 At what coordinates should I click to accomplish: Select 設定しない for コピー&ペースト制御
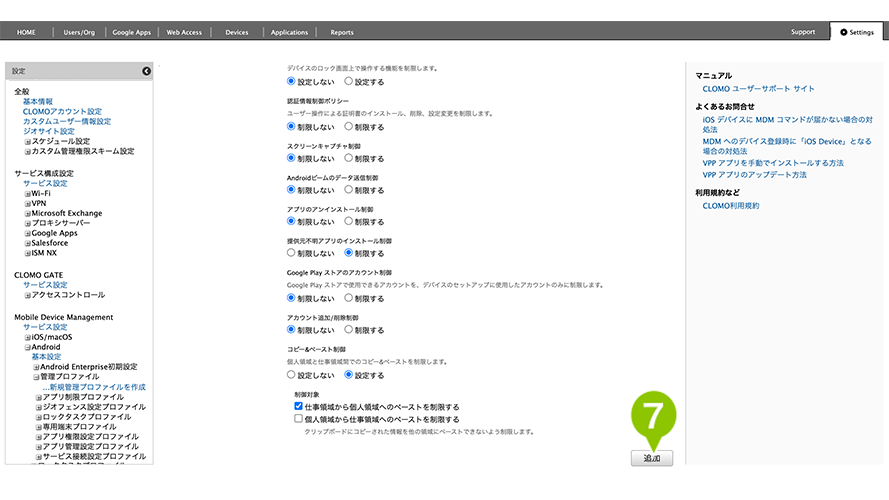(x=291, y=375)
